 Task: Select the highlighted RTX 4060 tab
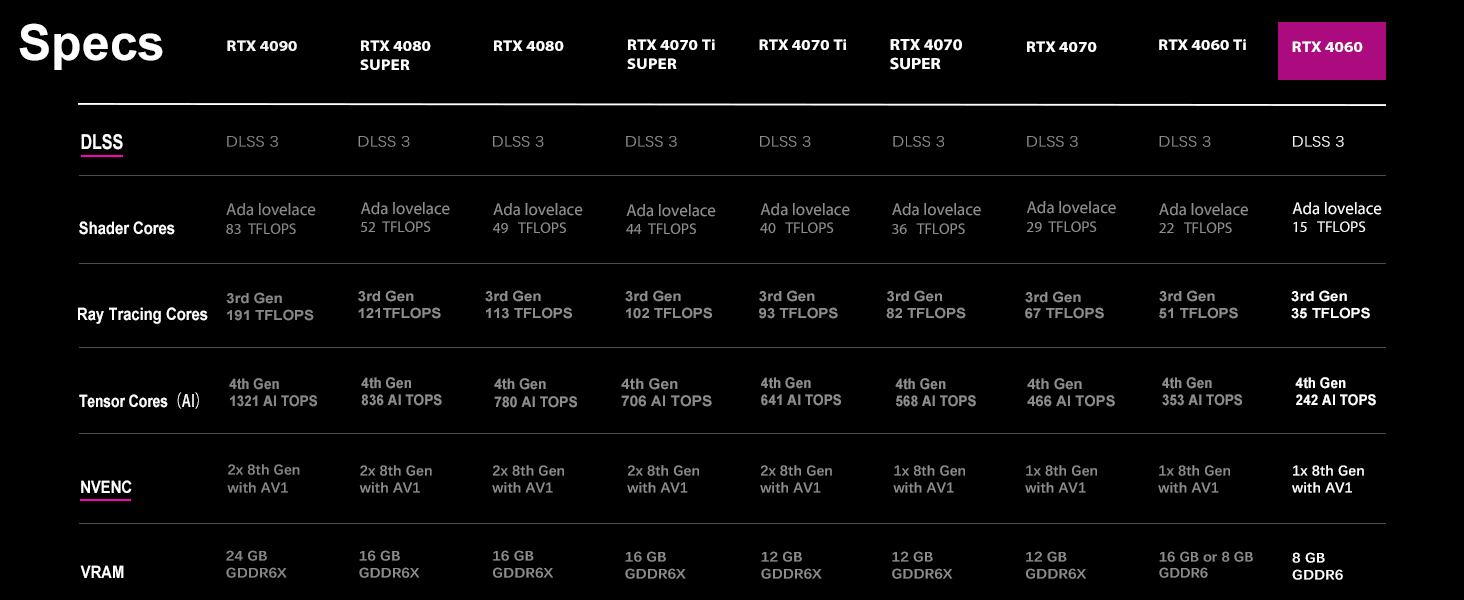pyautogui.click(x=1331, y=50)
